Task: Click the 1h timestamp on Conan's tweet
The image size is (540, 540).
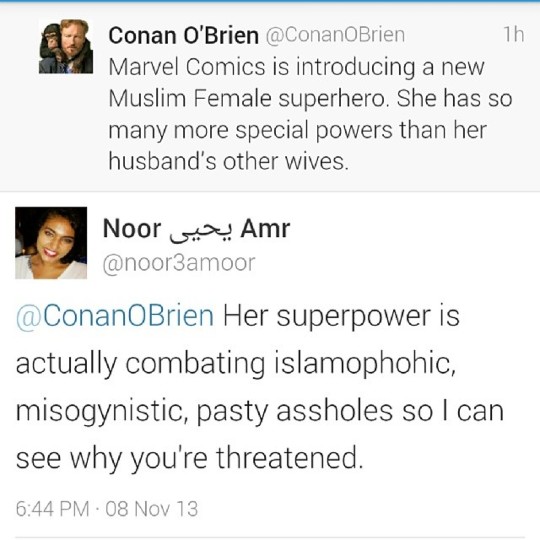Action: click(x=514, y=35)
